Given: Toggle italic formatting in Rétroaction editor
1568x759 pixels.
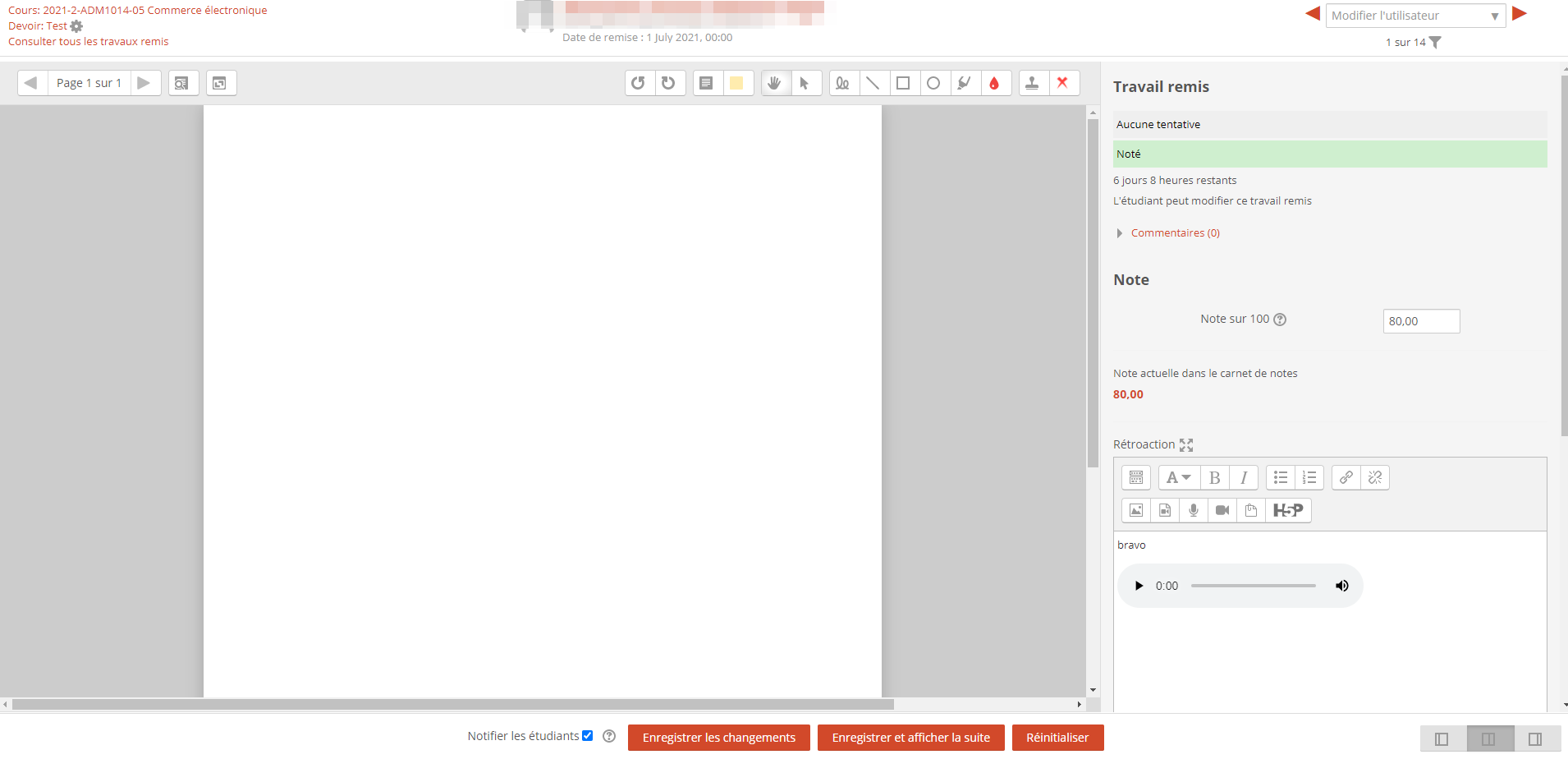Looking at the screenshot, I should [1244, 477].
